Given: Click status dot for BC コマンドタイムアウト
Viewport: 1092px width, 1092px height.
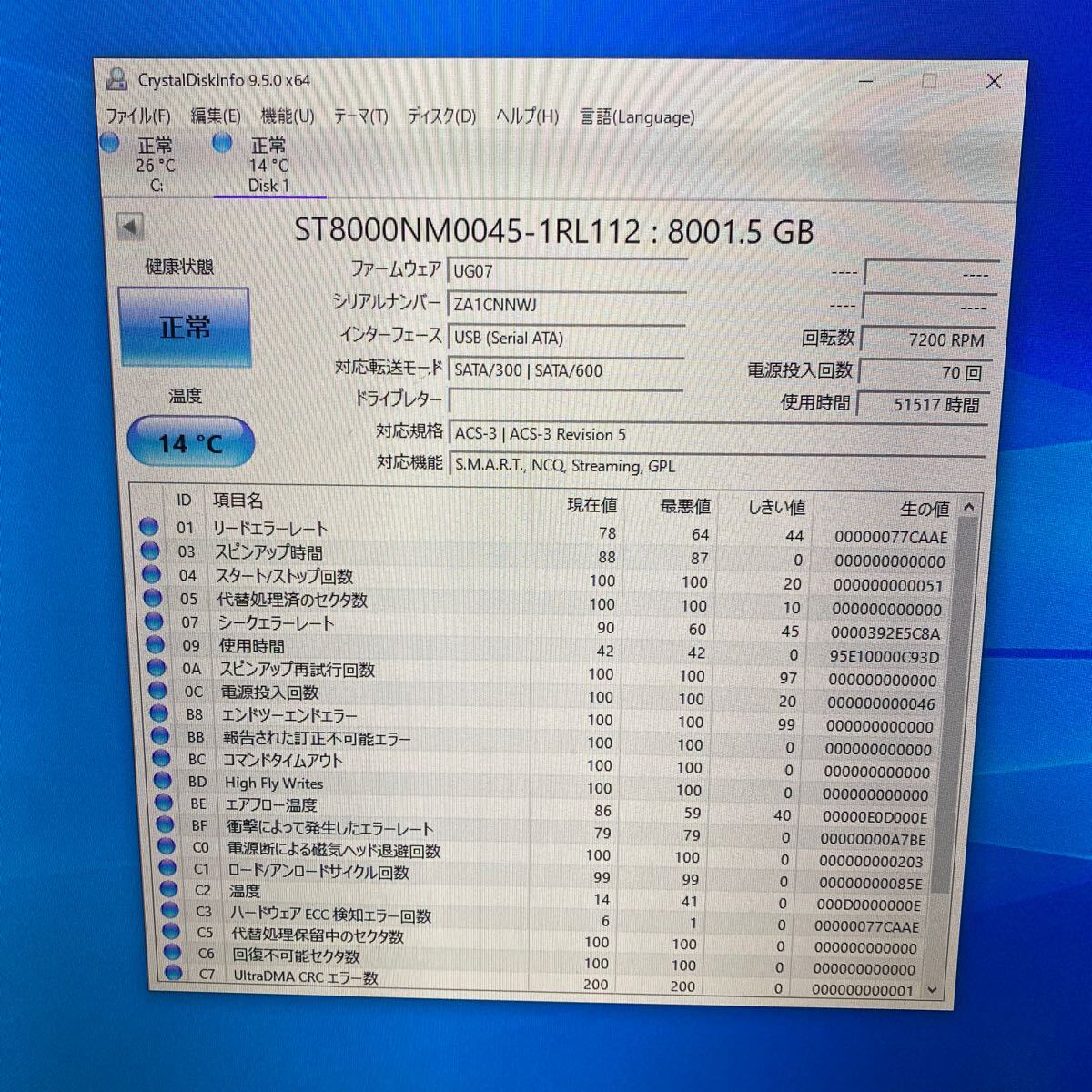Looking at the screenshot, I should (162, 758).
